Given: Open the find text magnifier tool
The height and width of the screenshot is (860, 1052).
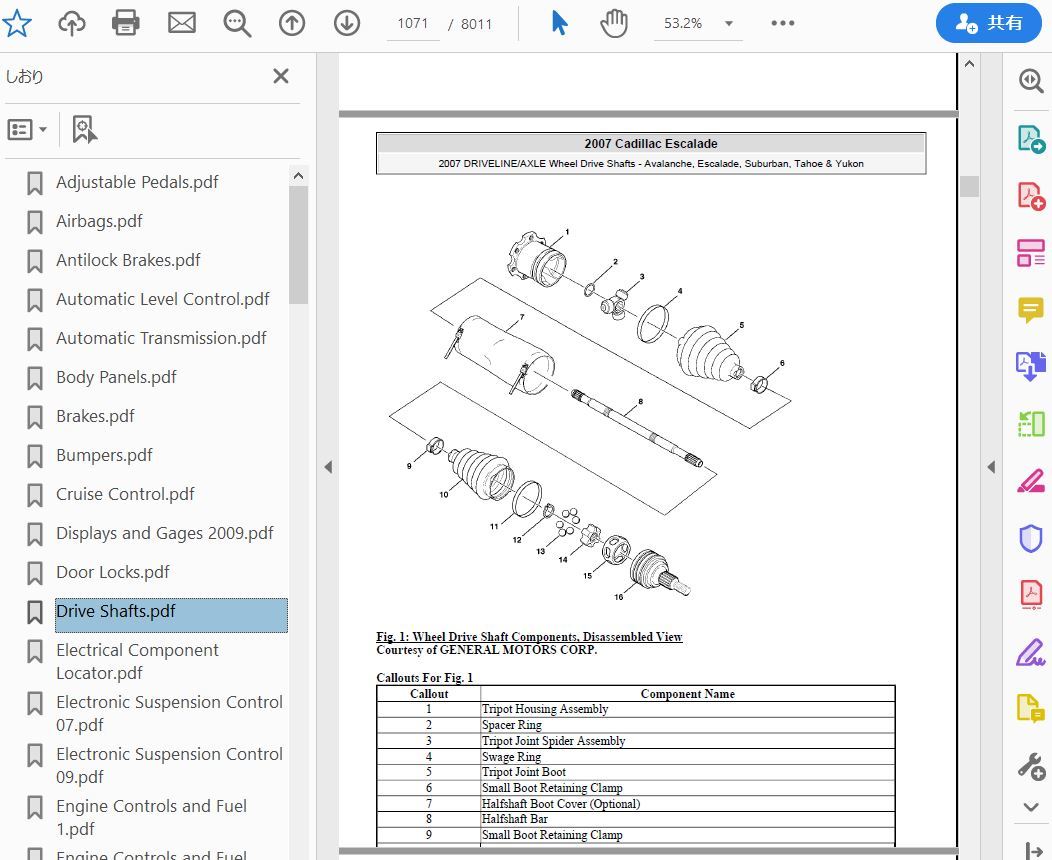Looking at the screenshot, I should coord(237,23).
